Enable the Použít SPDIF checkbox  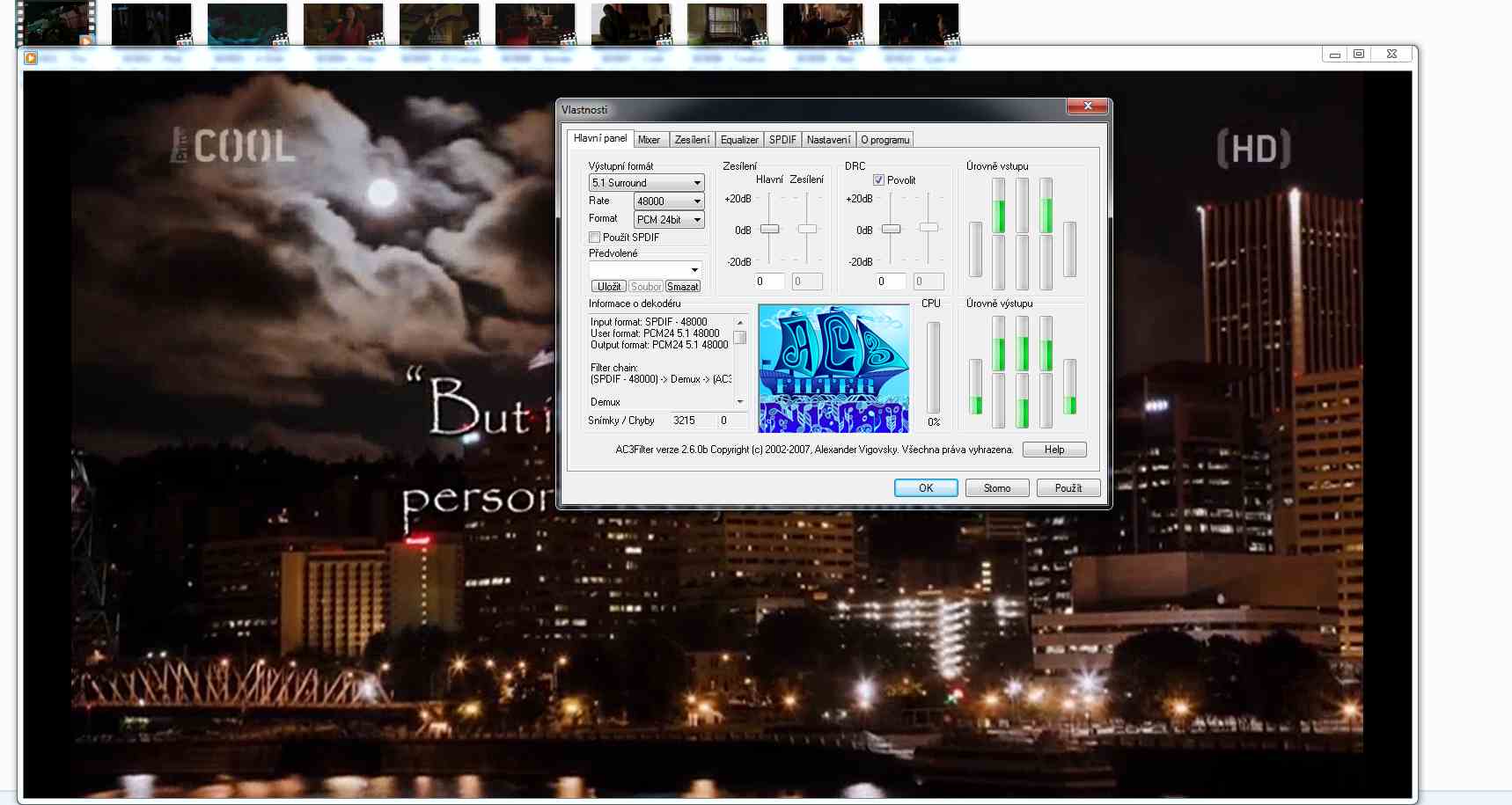[595, 238]
